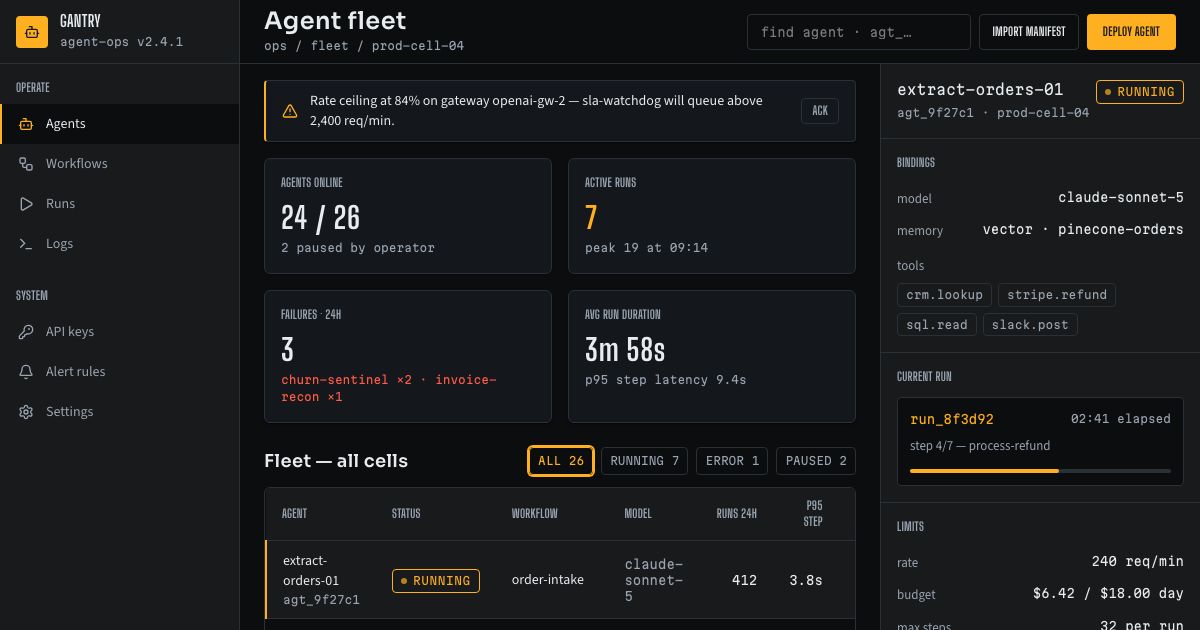Viewport: 1200px width, 630px height.
Task: Sort by the RUNS 24H column header
Action: 737,514
